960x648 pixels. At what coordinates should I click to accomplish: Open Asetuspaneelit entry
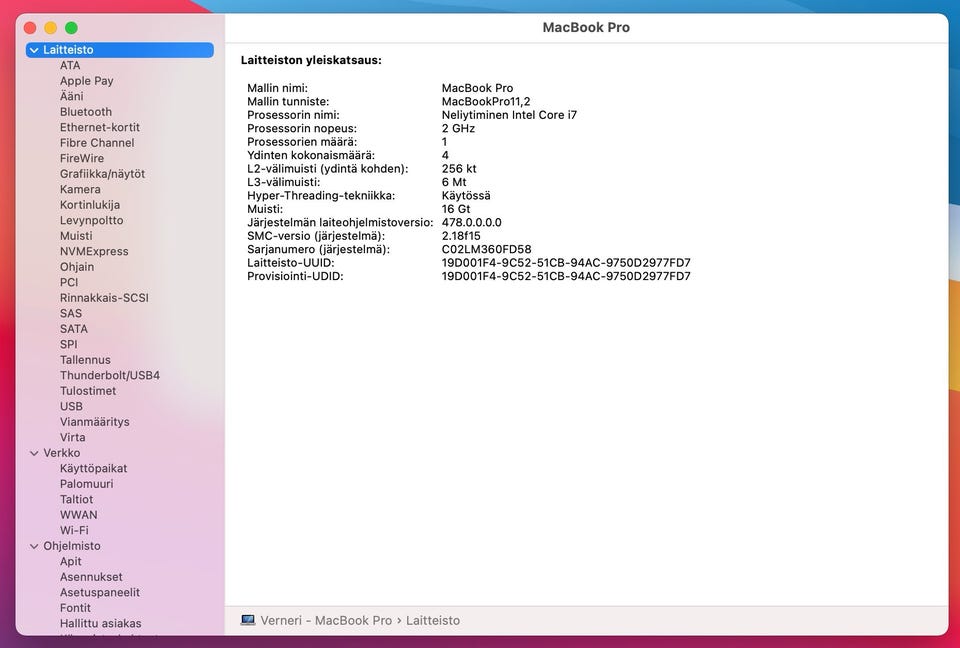pyautogui.click(x=100, y=593)
